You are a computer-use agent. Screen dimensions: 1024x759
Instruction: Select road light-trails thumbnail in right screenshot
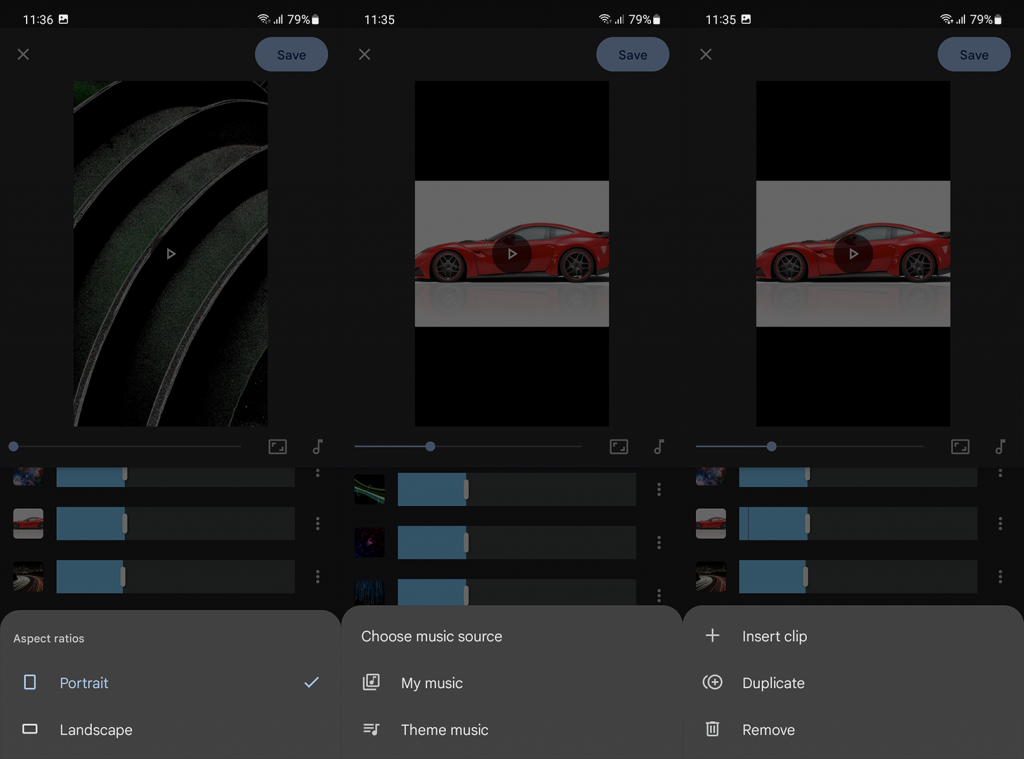click(x=711, y=576)
